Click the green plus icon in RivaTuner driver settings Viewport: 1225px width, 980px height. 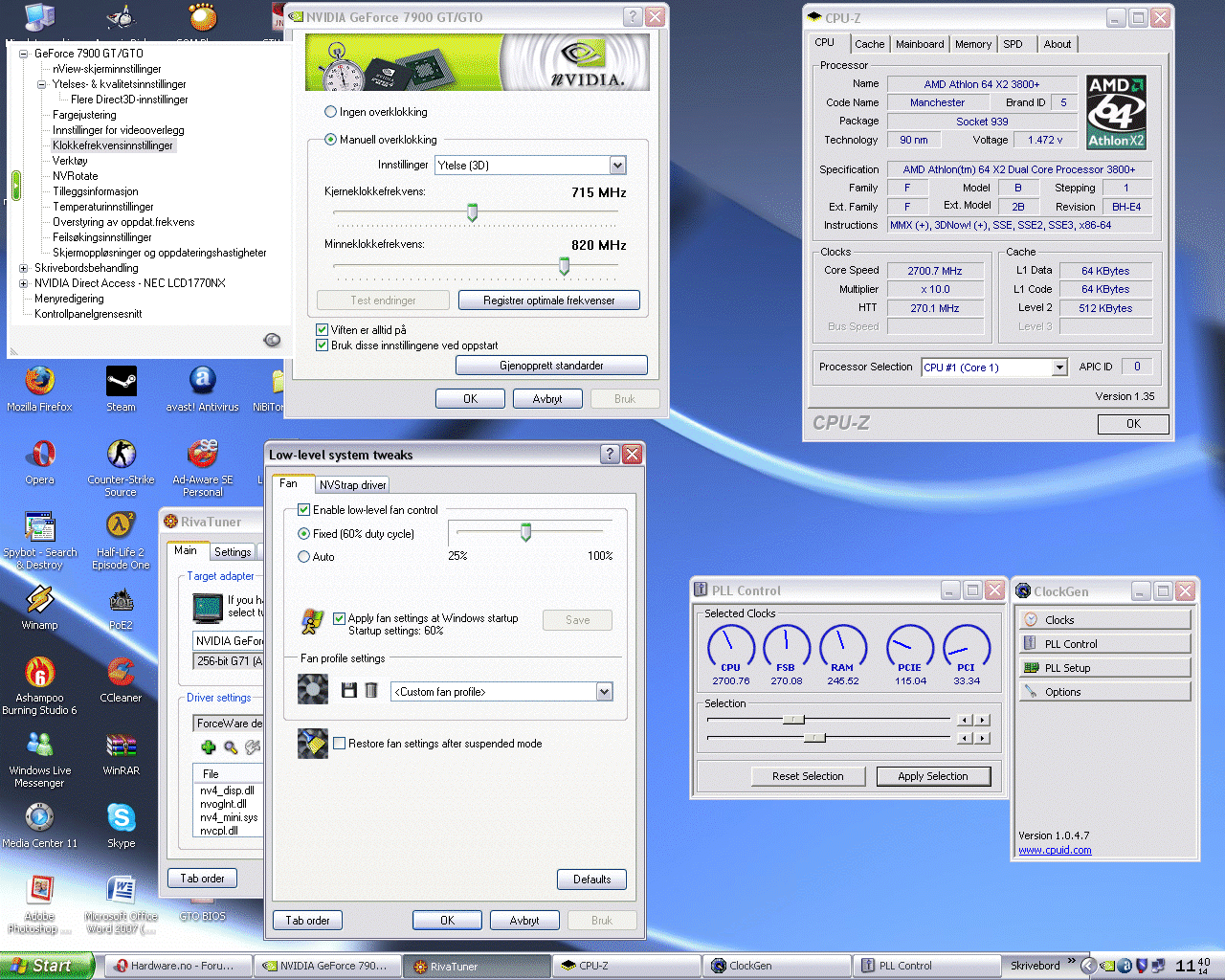(x=208, y=747)
